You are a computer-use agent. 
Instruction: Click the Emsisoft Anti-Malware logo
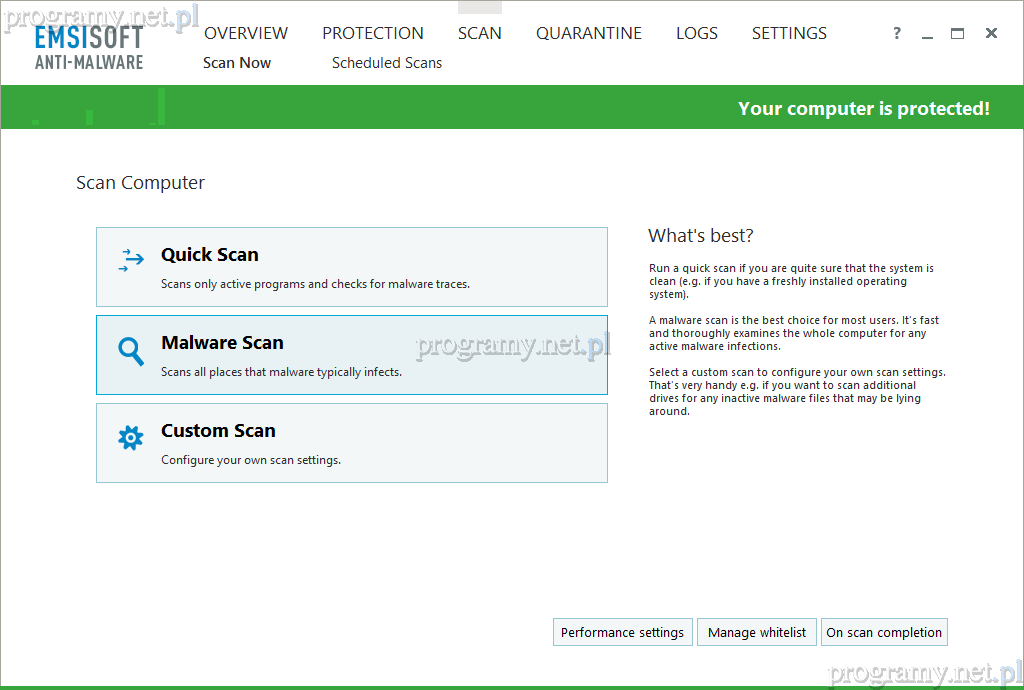tap(89, 48)
